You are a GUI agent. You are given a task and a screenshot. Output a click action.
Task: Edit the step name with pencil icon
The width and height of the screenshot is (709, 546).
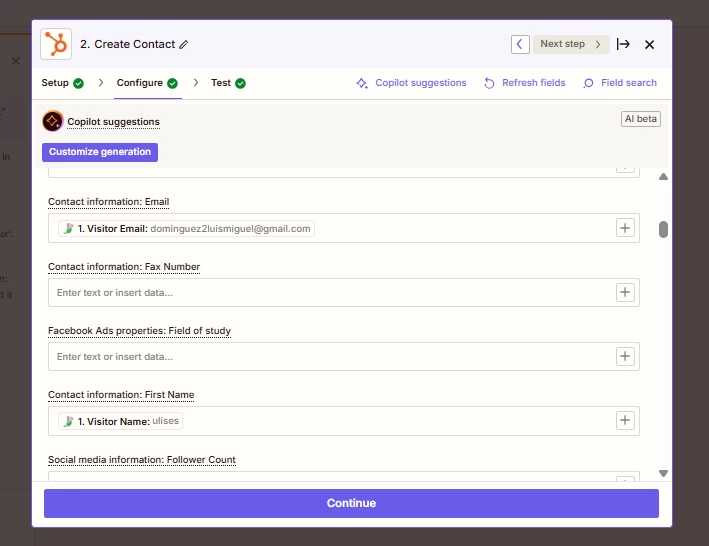184,44
